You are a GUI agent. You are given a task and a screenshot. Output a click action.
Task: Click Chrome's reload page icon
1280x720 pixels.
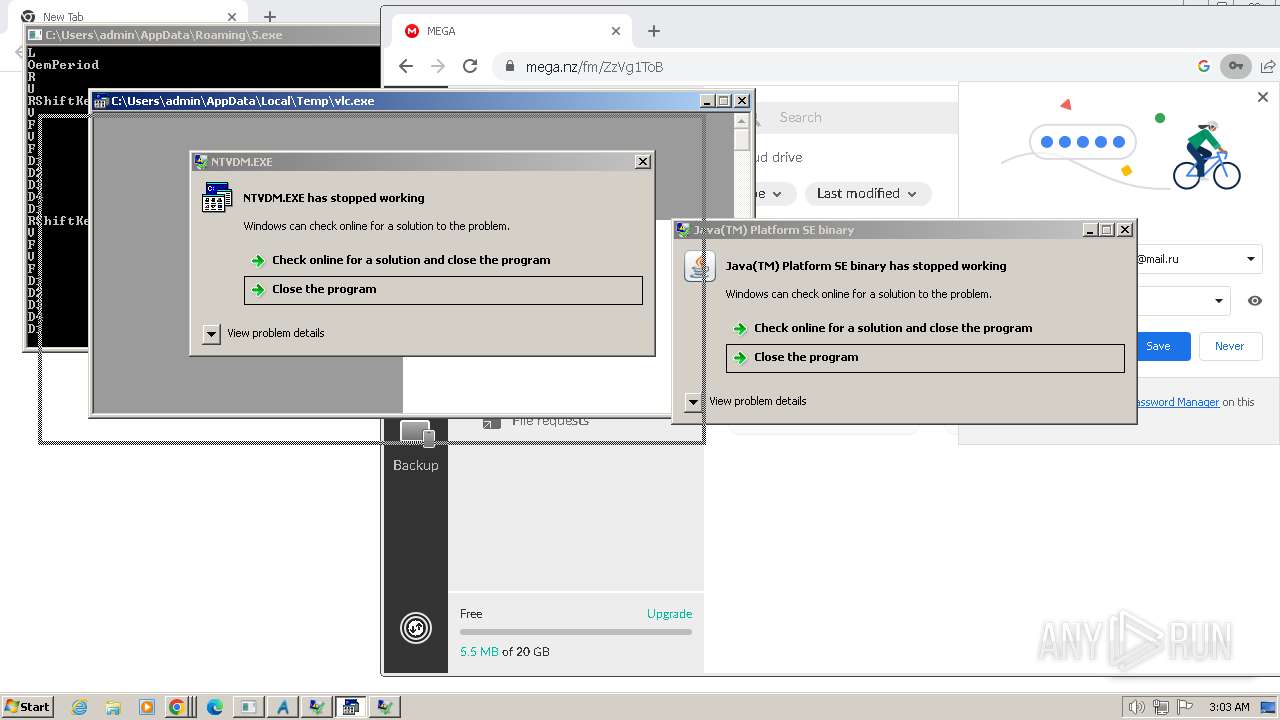[470, 66]
